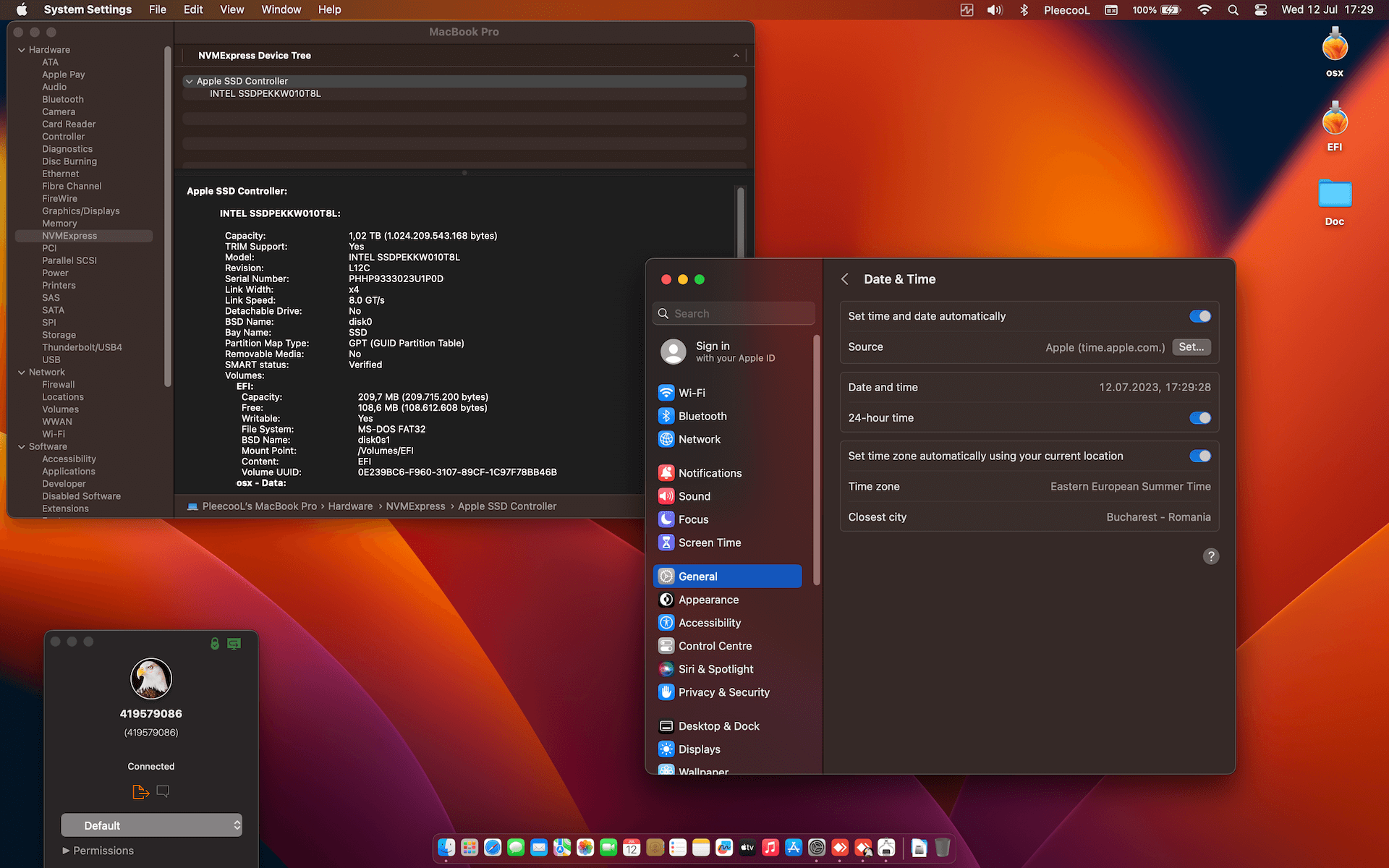This screenshot has height=868, width=1389.
Task: Open App Store from the Dock
Action: point(794,847)
